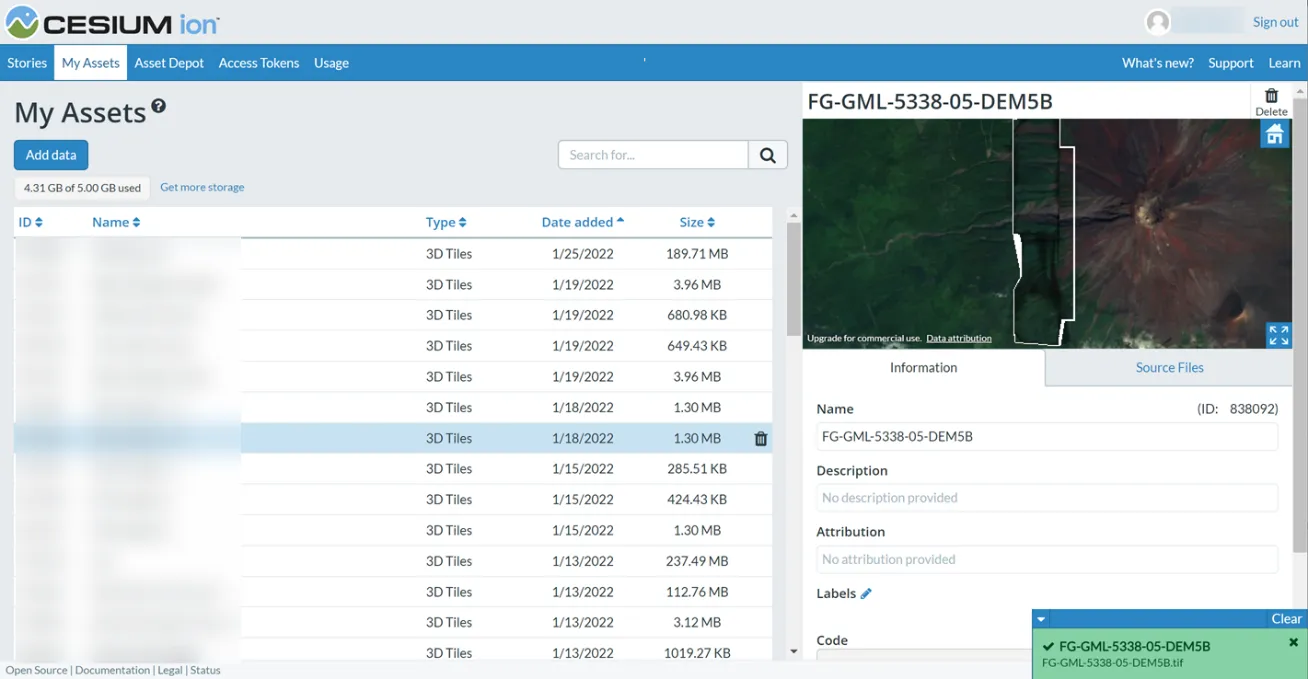Image resolution: width=1308 pixels, height=679 pixels.
Task: Collapse the notification panel arrow
Action: 1041,619
